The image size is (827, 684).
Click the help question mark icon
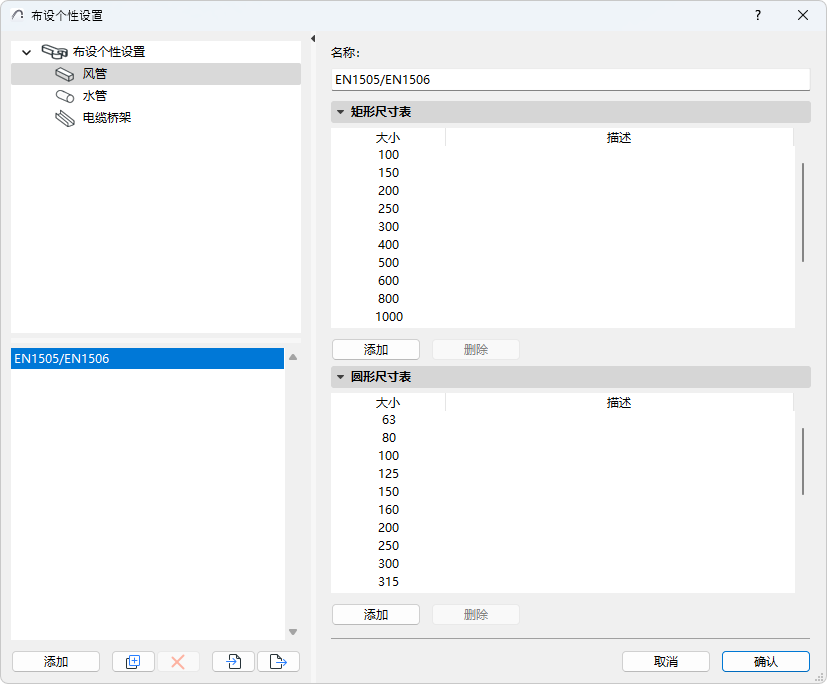pos(758,15)
